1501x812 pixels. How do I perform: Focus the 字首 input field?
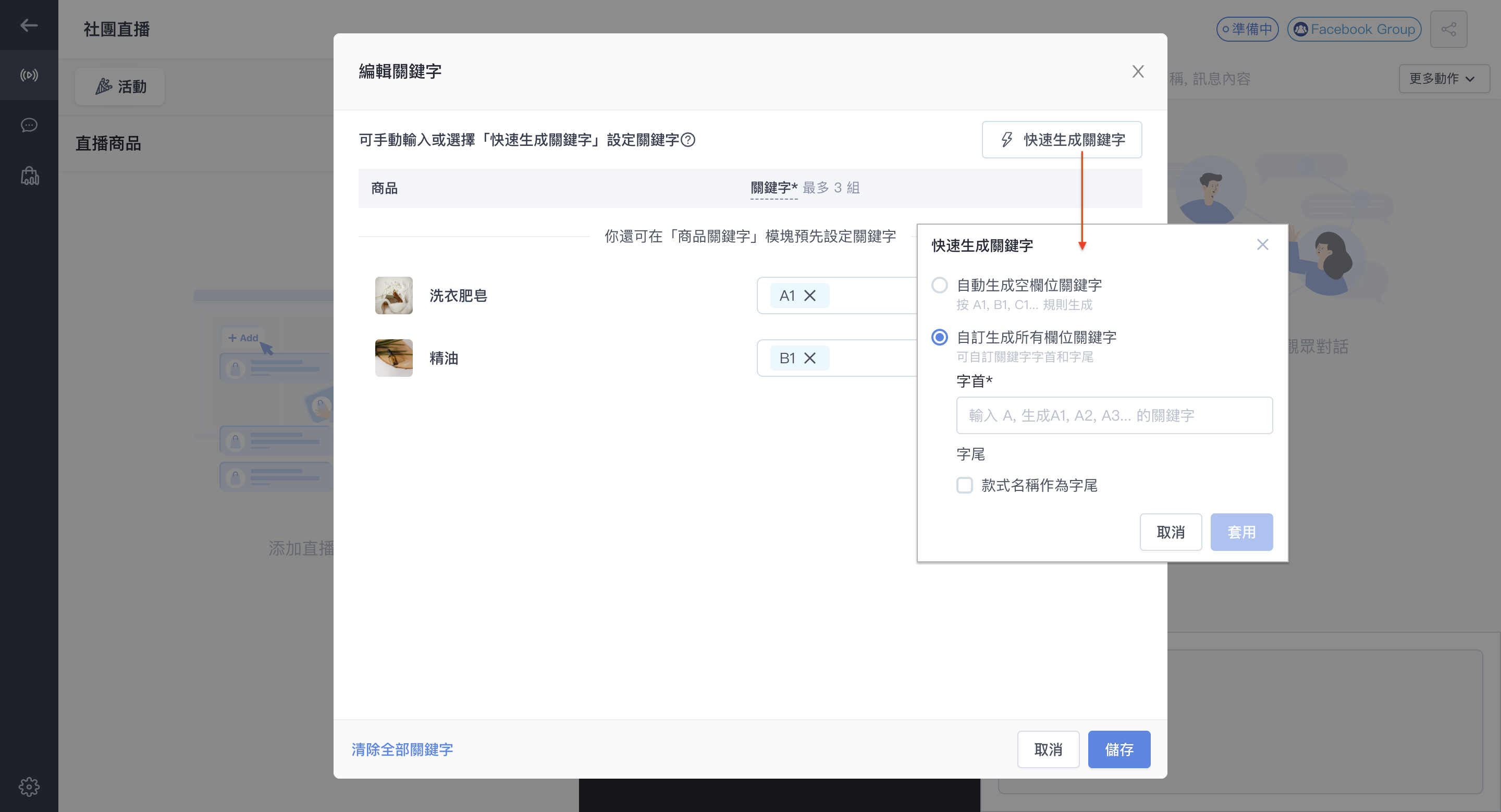tap(1114, 415)
